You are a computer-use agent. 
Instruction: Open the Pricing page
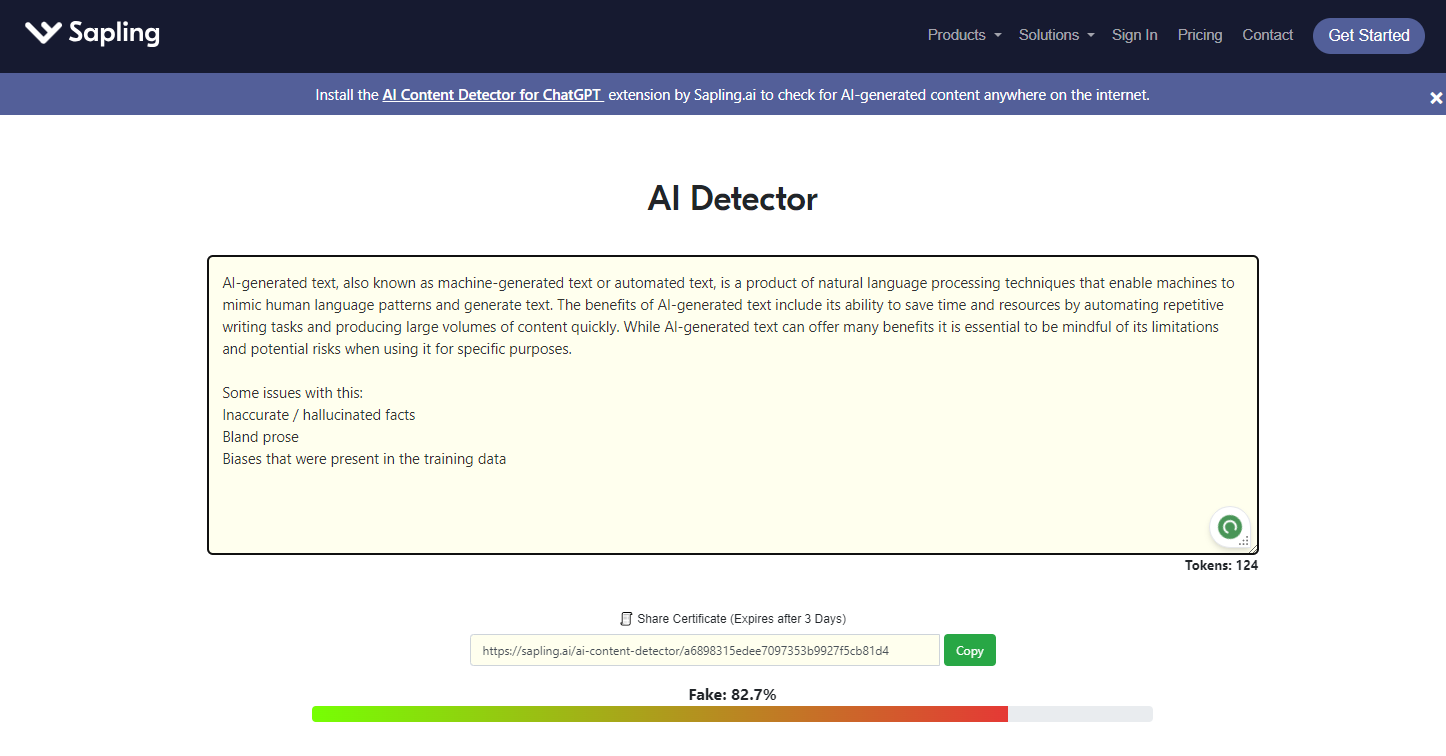[1199, 35]
